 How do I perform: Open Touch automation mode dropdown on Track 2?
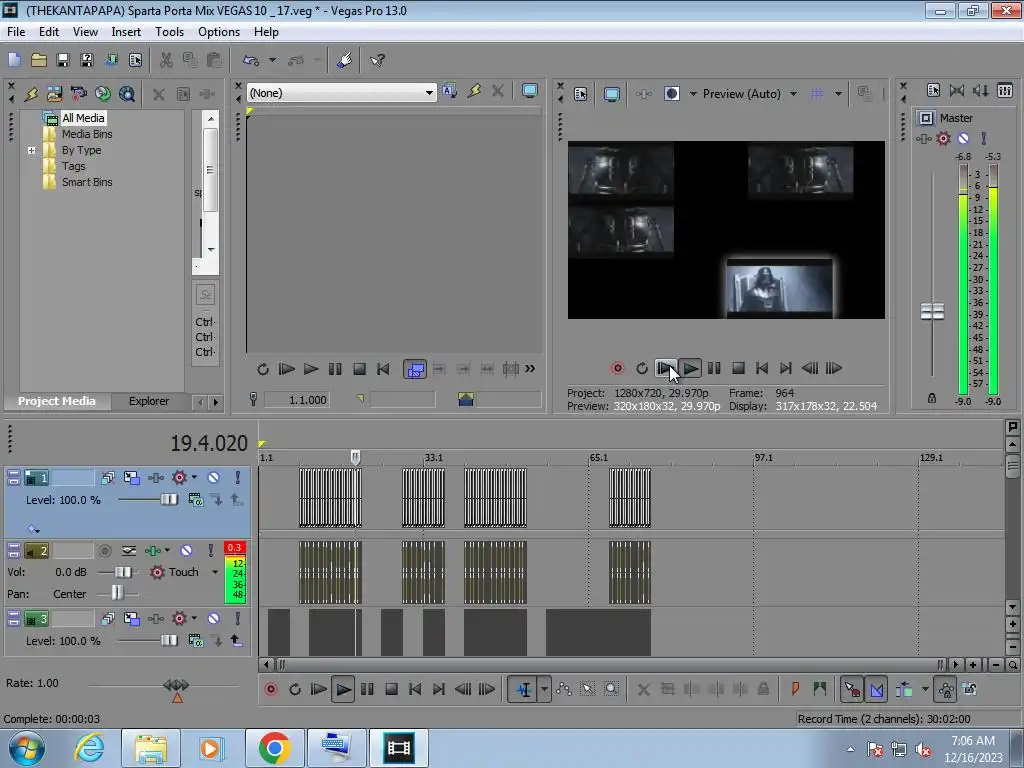click(215, 572)
